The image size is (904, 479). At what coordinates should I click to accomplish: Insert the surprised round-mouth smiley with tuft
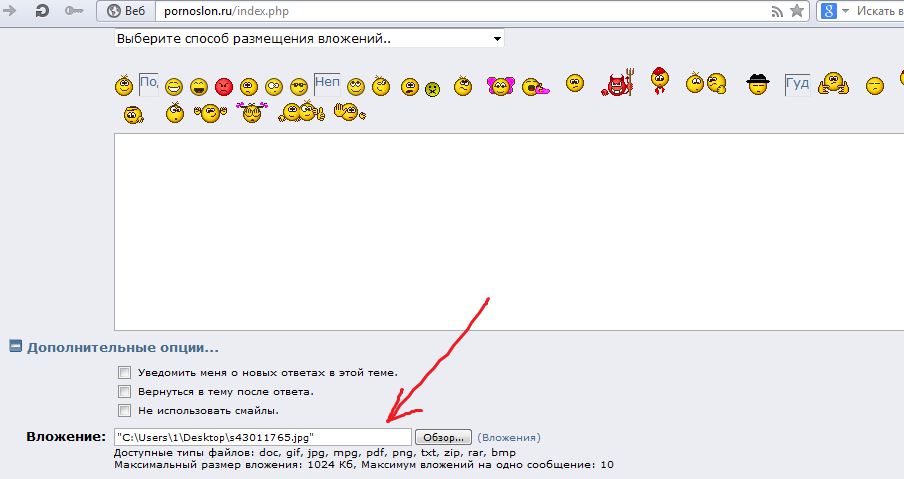(175, 113)
